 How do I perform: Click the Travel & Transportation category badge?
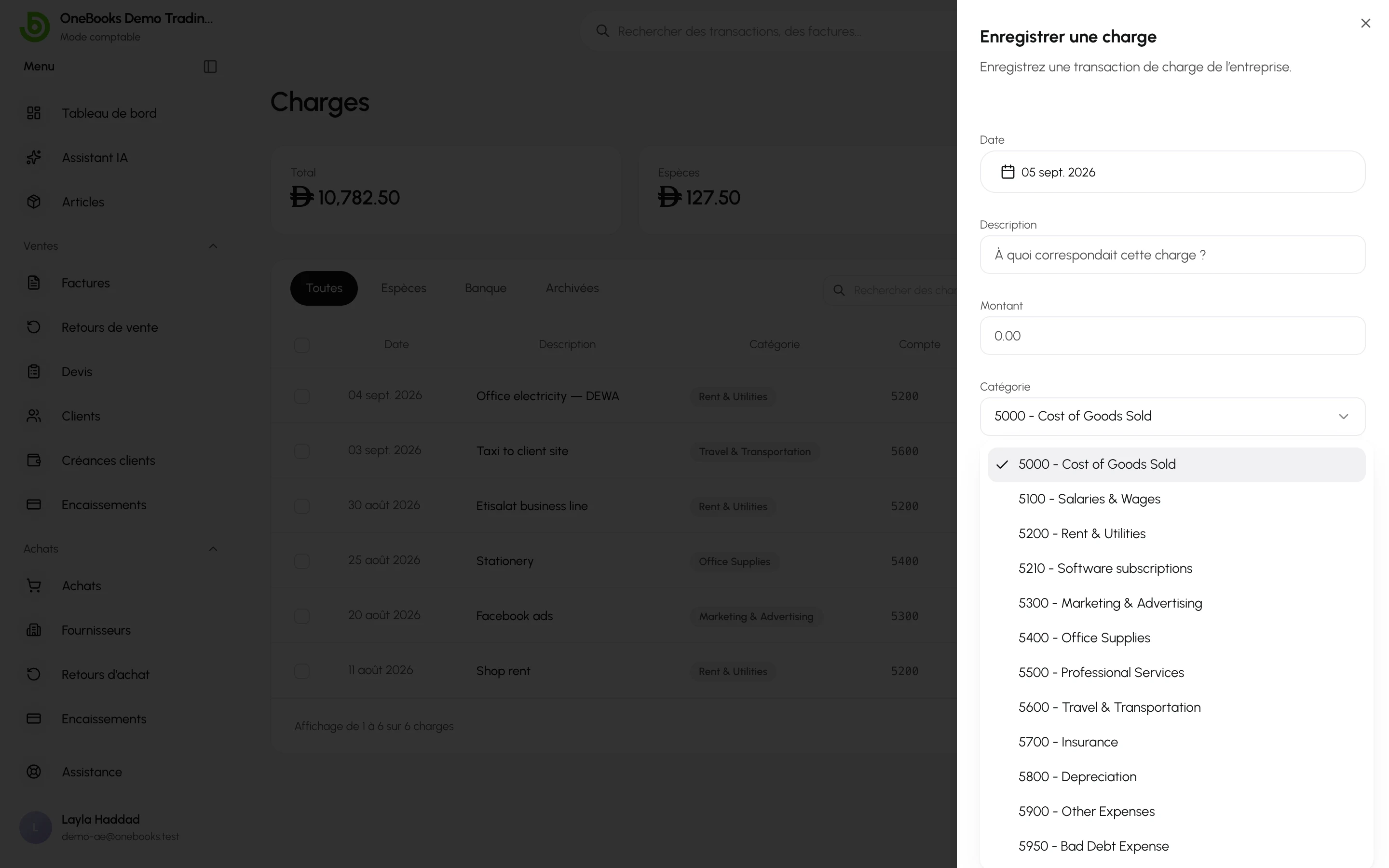(x=755, y=452)
